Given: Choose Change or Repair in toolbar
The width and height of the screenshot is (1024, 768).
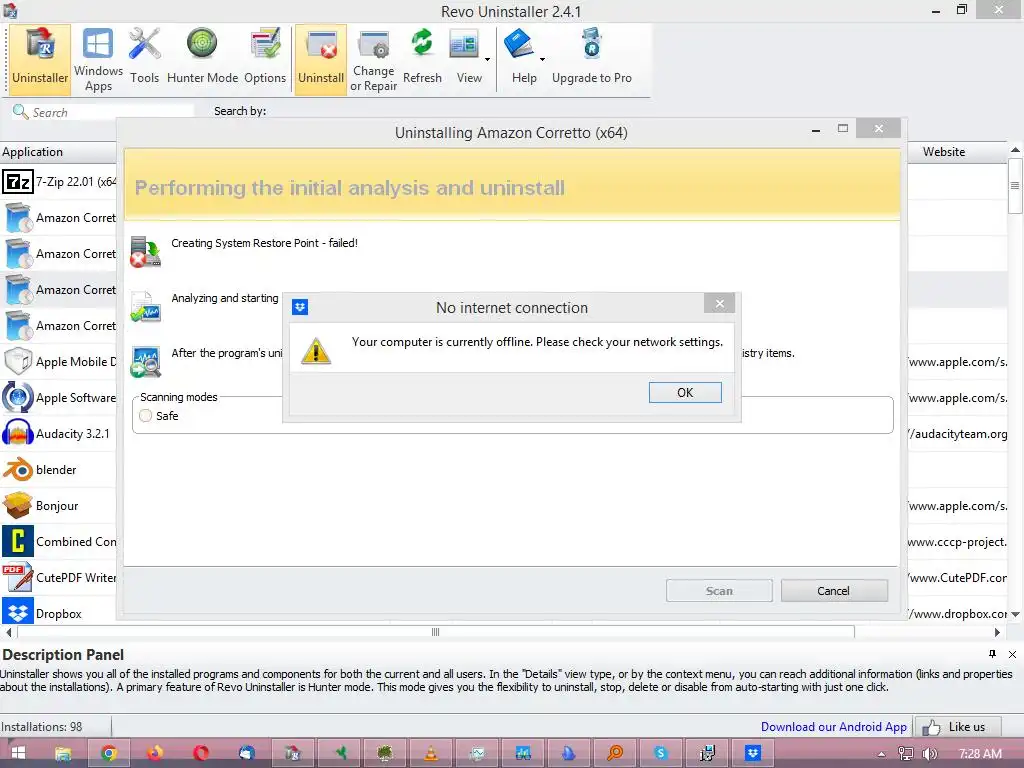Looking at the screenshot, I should (x=374, y=59).
